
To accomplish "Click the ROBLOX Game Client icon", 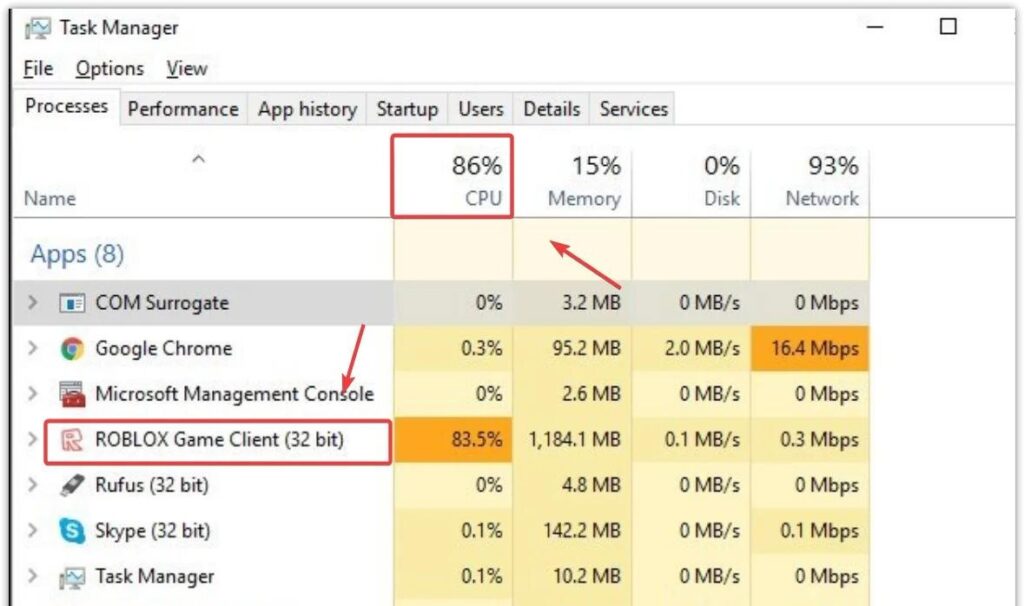I will (x=72, y=440).
